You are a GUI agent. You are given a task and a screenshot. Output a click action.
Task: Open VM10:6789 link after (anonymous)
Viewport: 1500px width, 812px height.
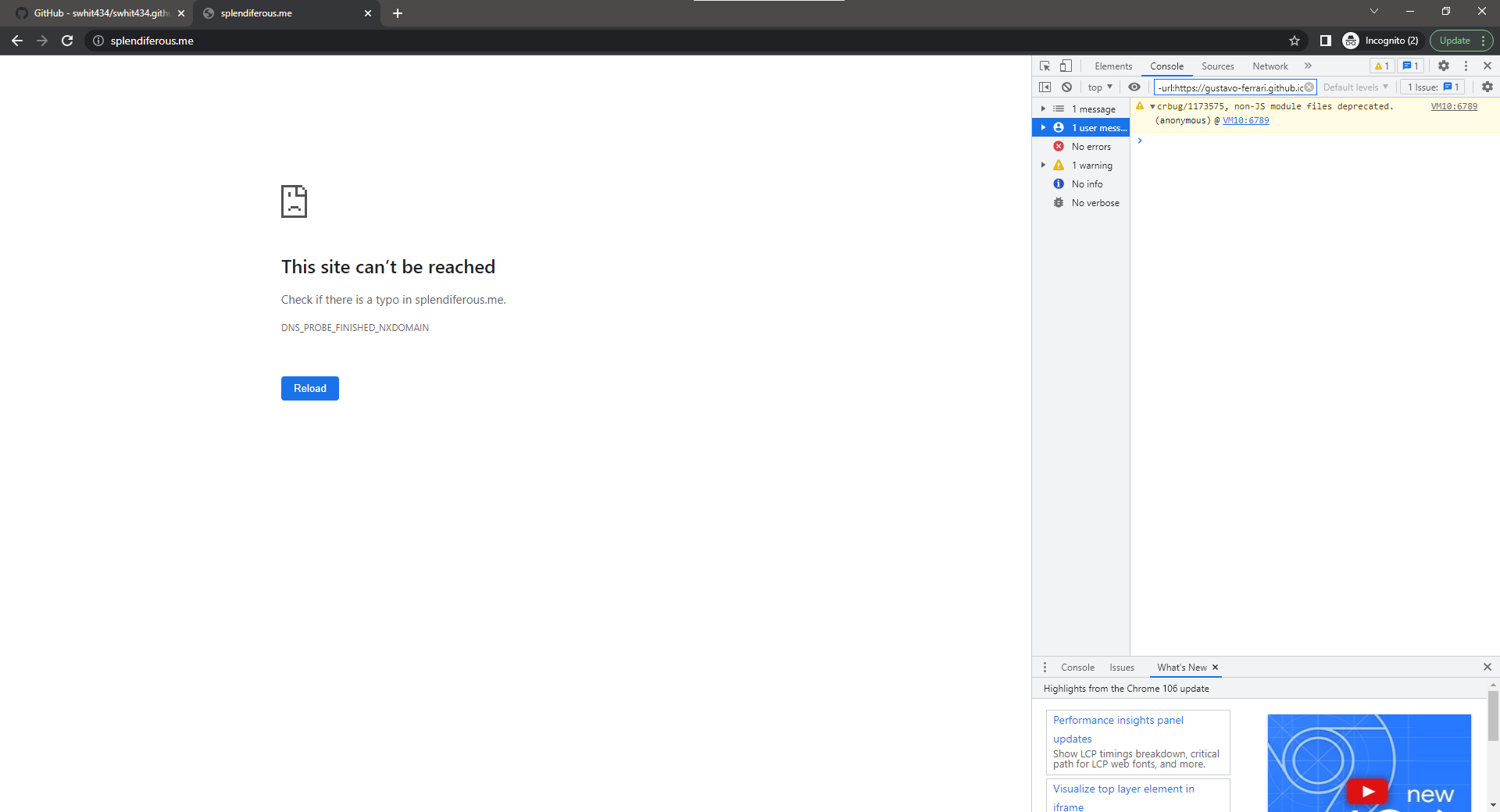pyautogui.click(x=1245, y=121)
